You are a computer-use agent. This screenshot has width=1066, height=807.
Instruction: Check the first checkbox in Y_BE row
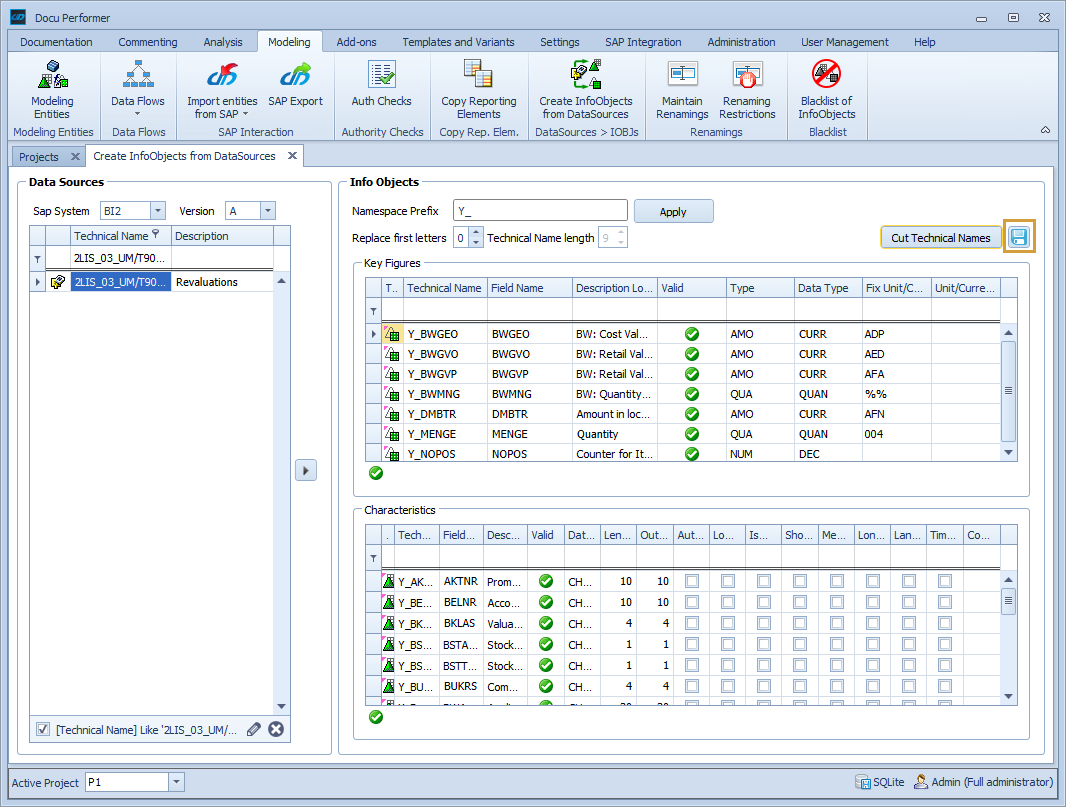691,603
